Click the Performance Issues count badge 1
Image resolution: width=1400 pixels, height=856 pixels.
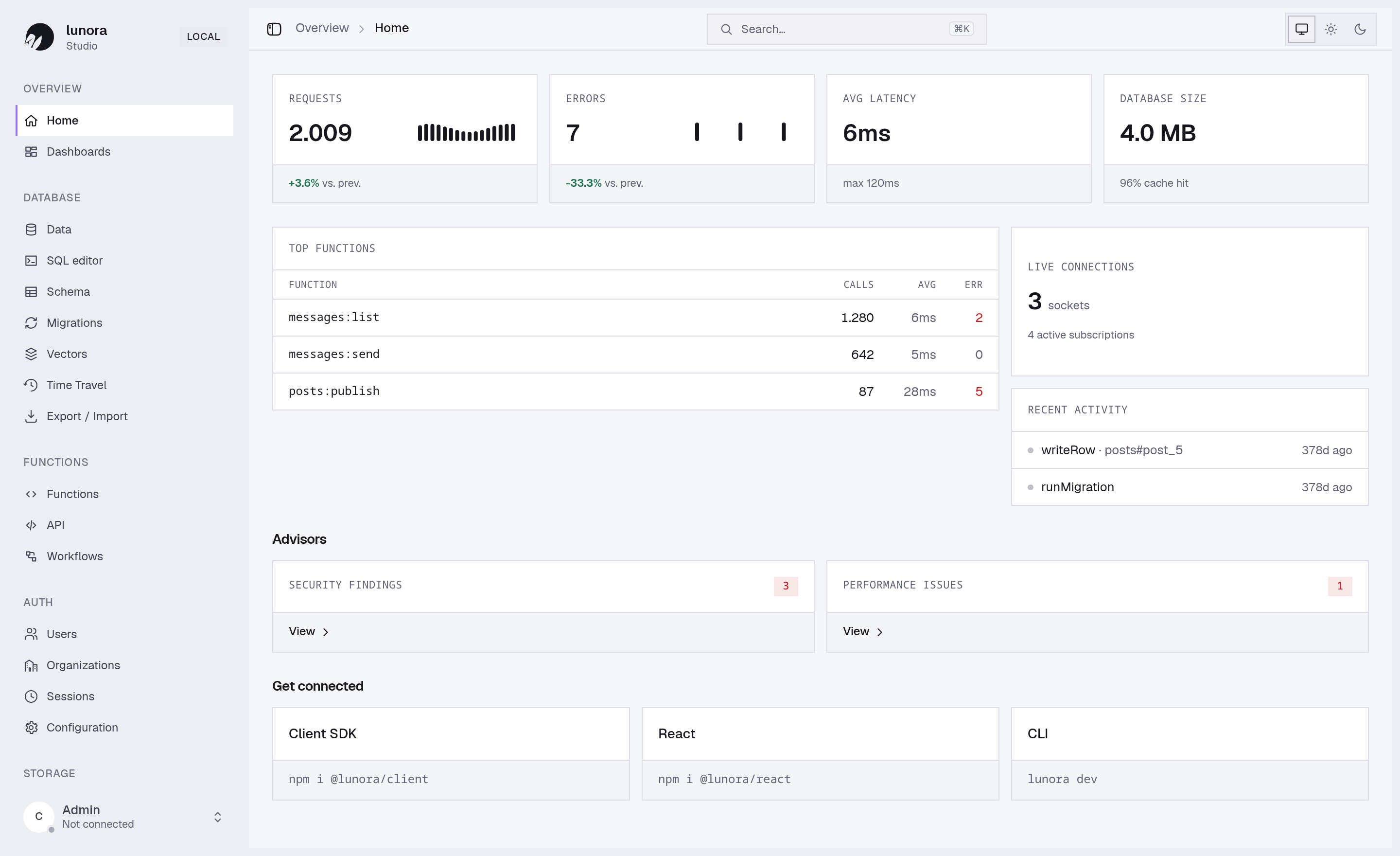pos(1339,586)
